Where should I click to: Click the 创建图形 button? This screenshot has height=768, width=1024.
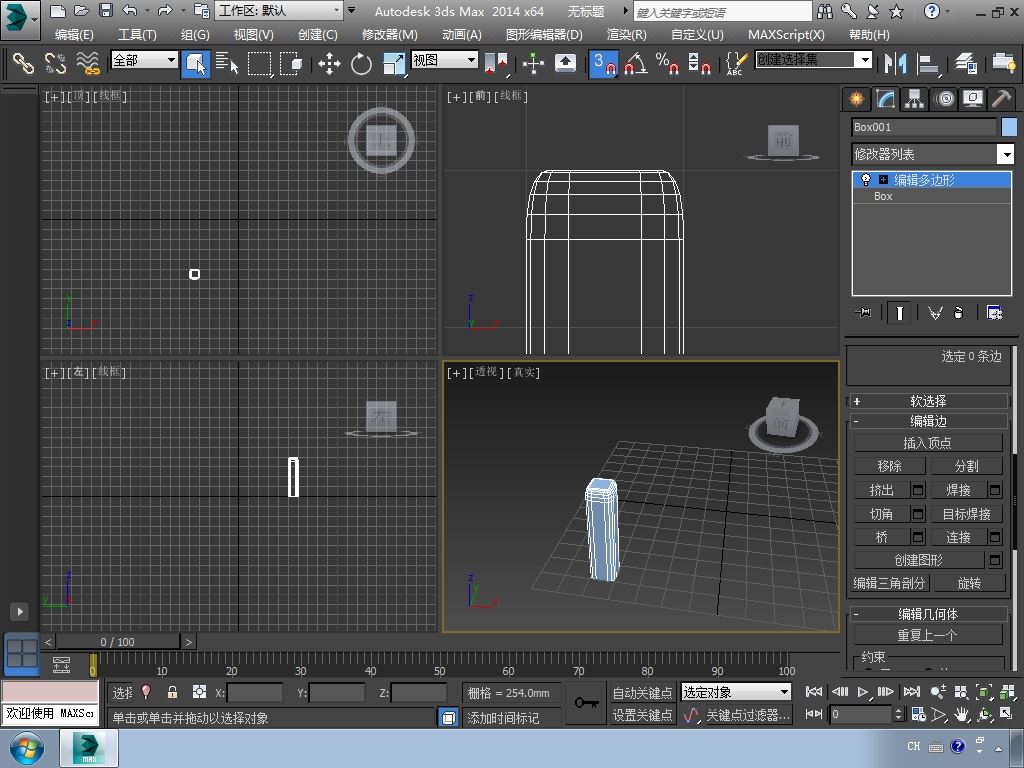pyautogui.click(x=918, y=560)
